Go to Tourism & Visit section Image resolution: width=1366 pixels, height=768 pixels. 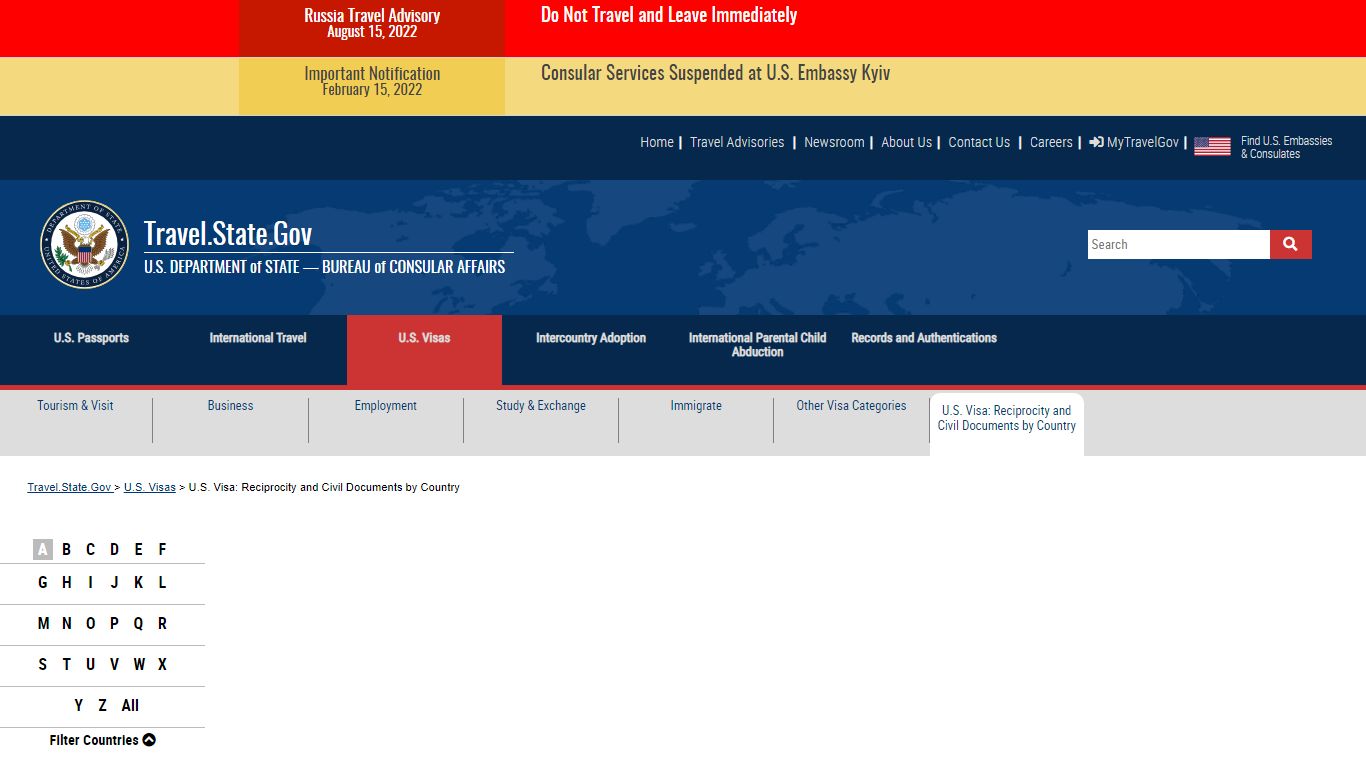click(75, 406)
